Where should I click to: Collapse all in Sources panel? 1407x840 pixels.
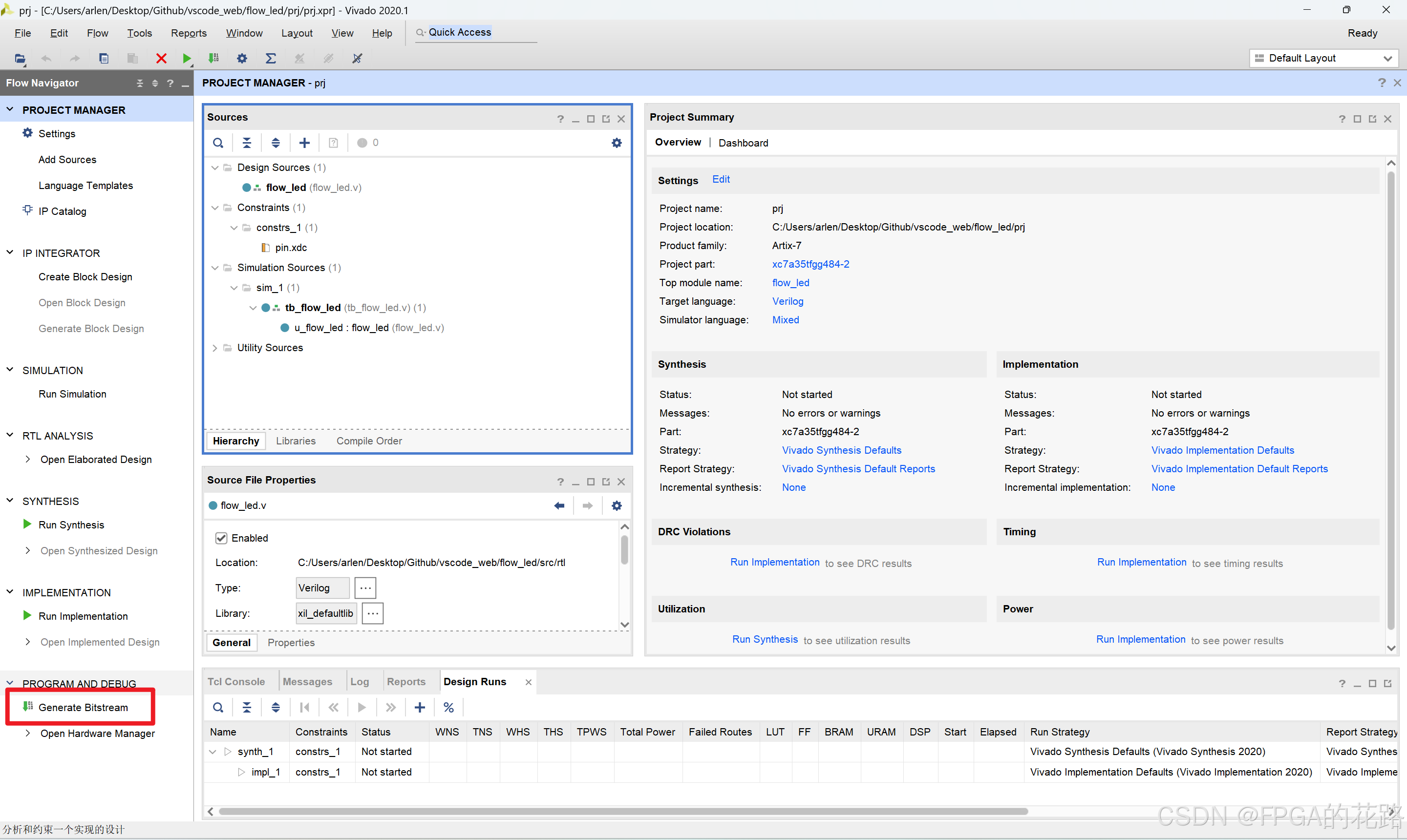click(x=247, y=143)
